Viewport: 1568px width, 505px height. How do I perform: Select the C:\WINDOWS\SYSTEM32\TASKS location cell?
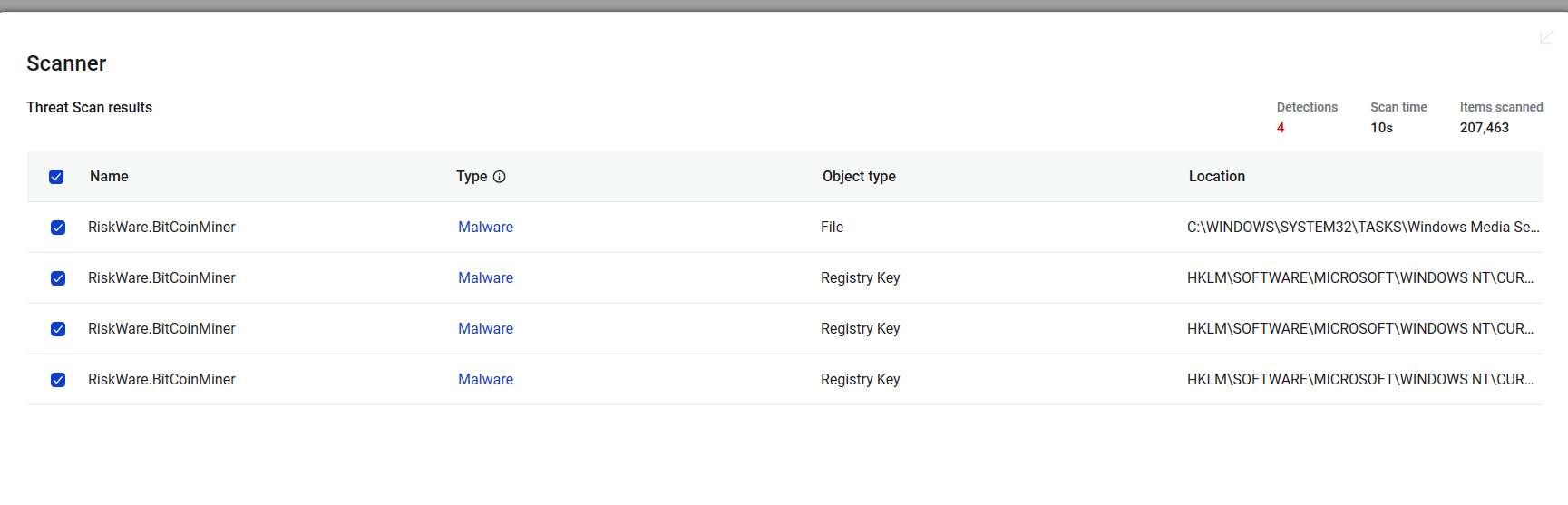pos(1362,228)
